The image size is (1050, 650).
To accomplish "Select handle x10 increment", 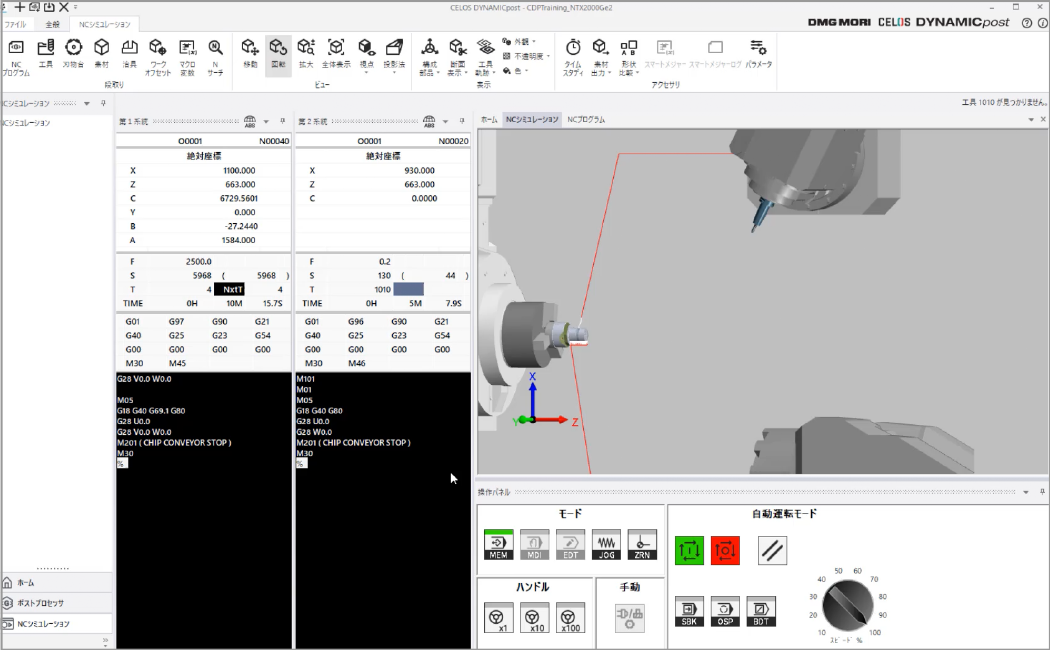I will (534, 618).
